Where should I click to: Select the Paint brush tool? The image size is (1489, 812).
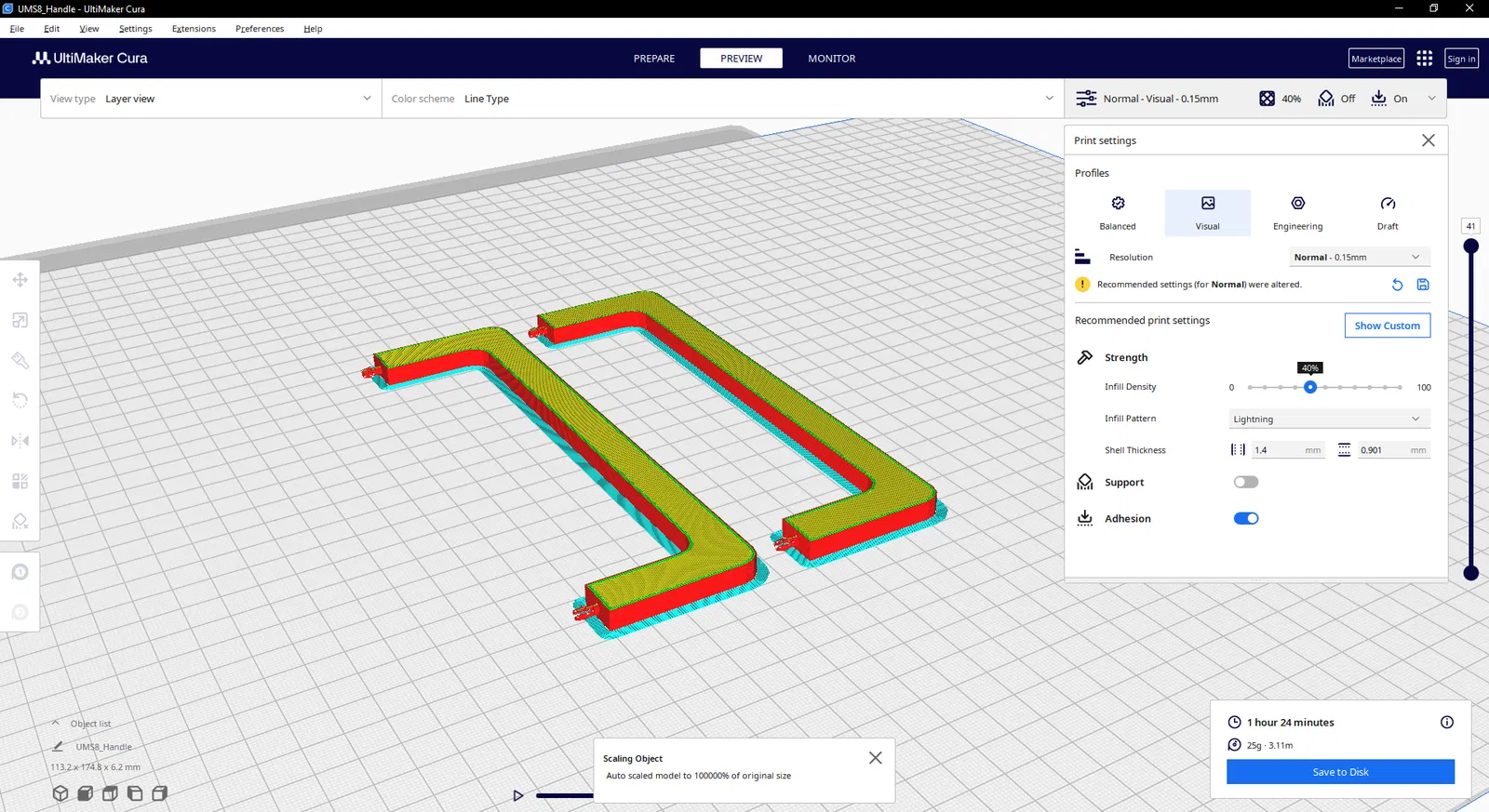click(20, 361)
